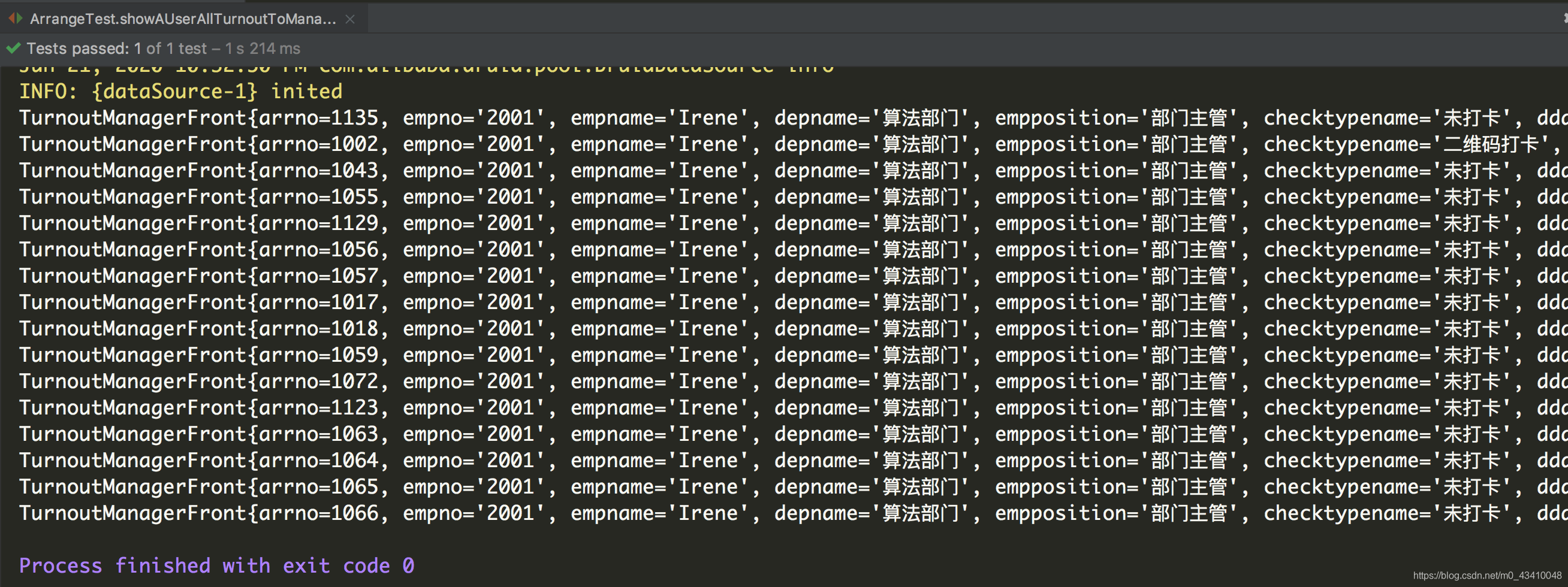The width and height of the screenshot is (1568, 587).
Task: Click checktypename='二维码打卡' in the arrno=1002 row
Action: 1406,144
